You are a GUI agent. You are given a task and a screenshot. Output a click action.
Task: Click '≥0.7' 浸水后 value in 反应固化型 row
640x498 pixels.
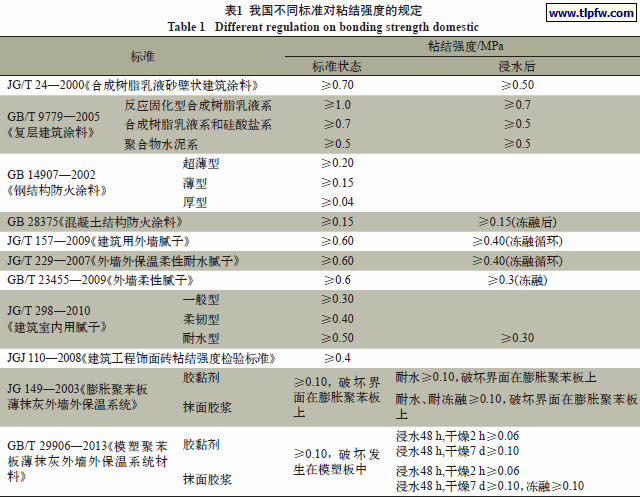(517, 105)
